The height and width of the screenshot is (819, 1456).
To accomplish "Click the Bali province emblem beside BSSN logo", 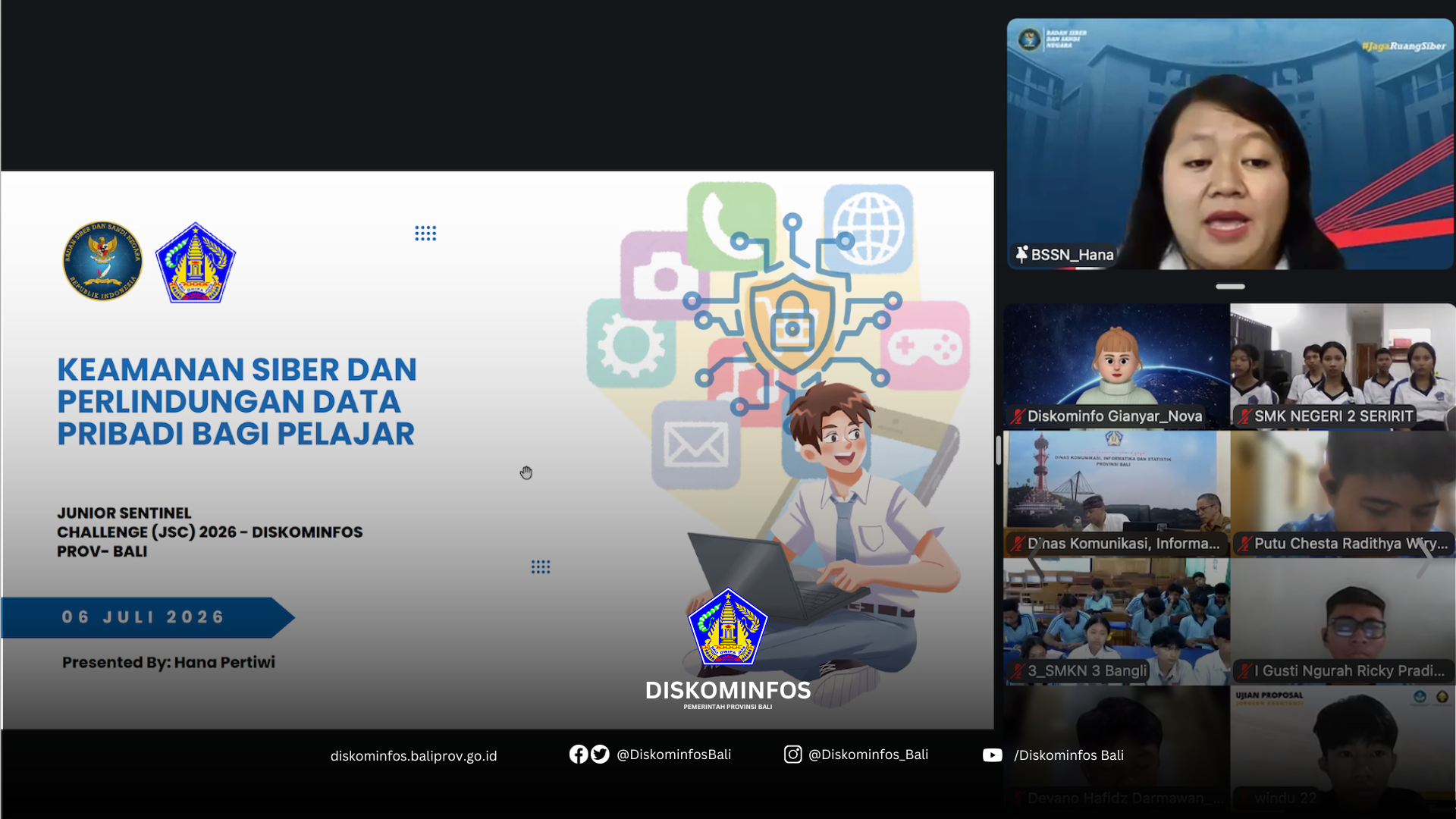I will [x=196, y=263].
